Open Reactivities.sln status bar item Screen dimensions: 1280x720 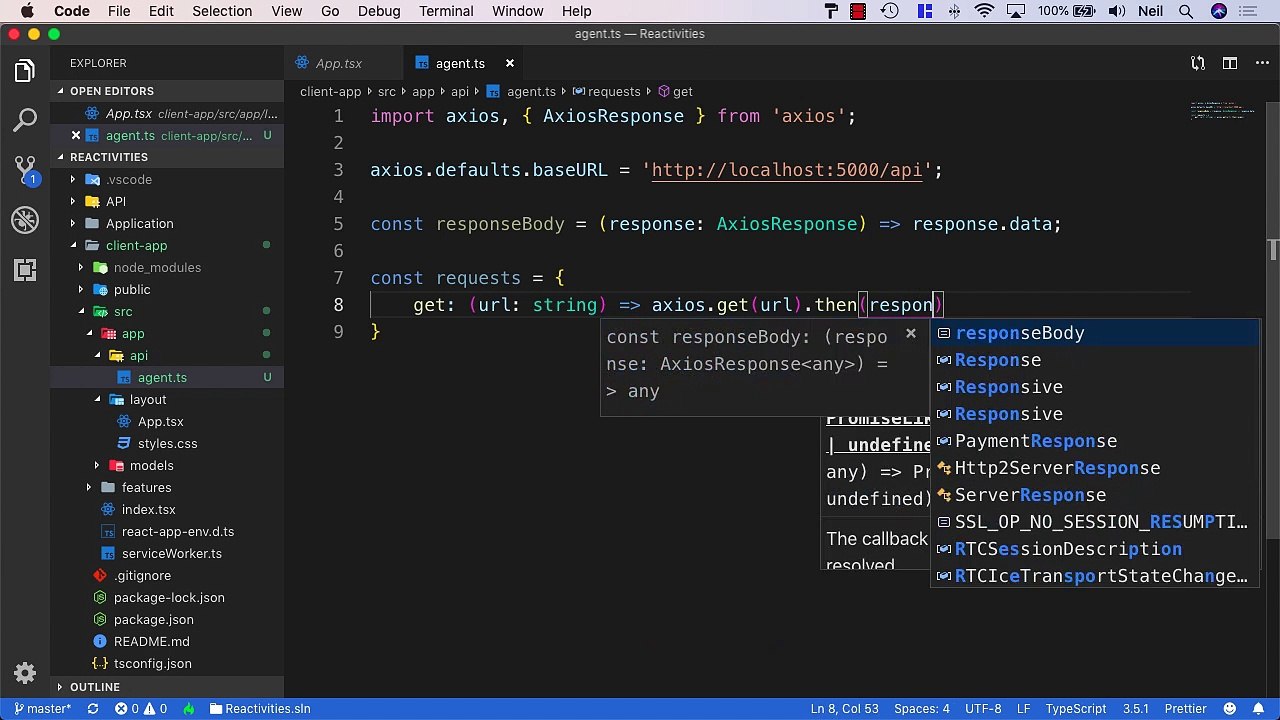[260, 709]
